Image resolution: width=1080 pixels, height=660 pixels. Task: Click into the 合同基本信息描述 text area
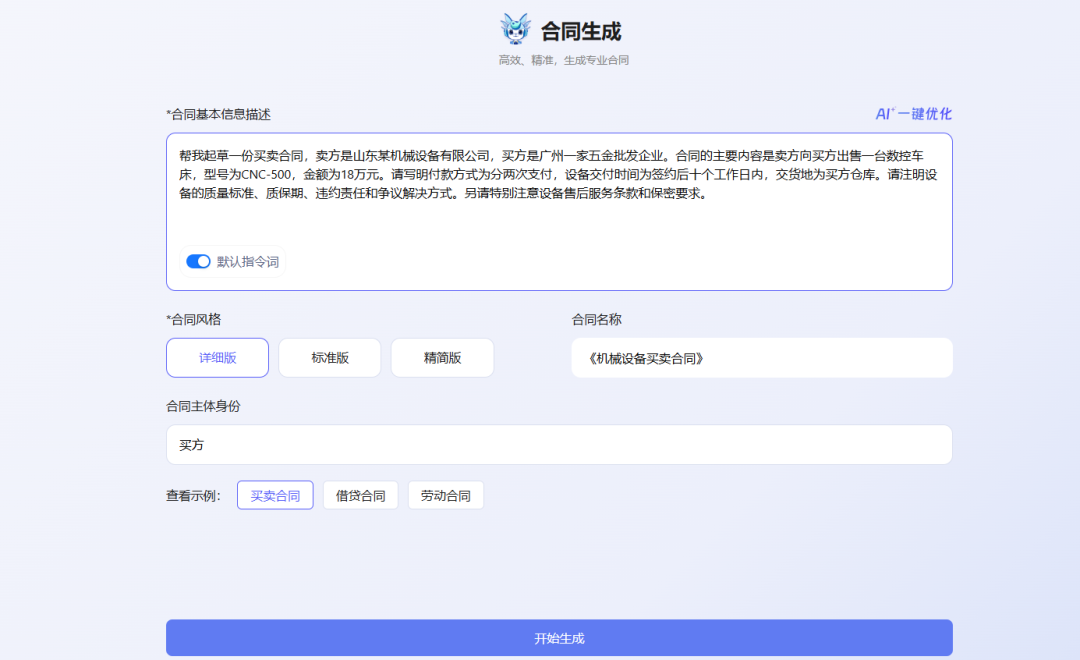(x=559, y=212)
